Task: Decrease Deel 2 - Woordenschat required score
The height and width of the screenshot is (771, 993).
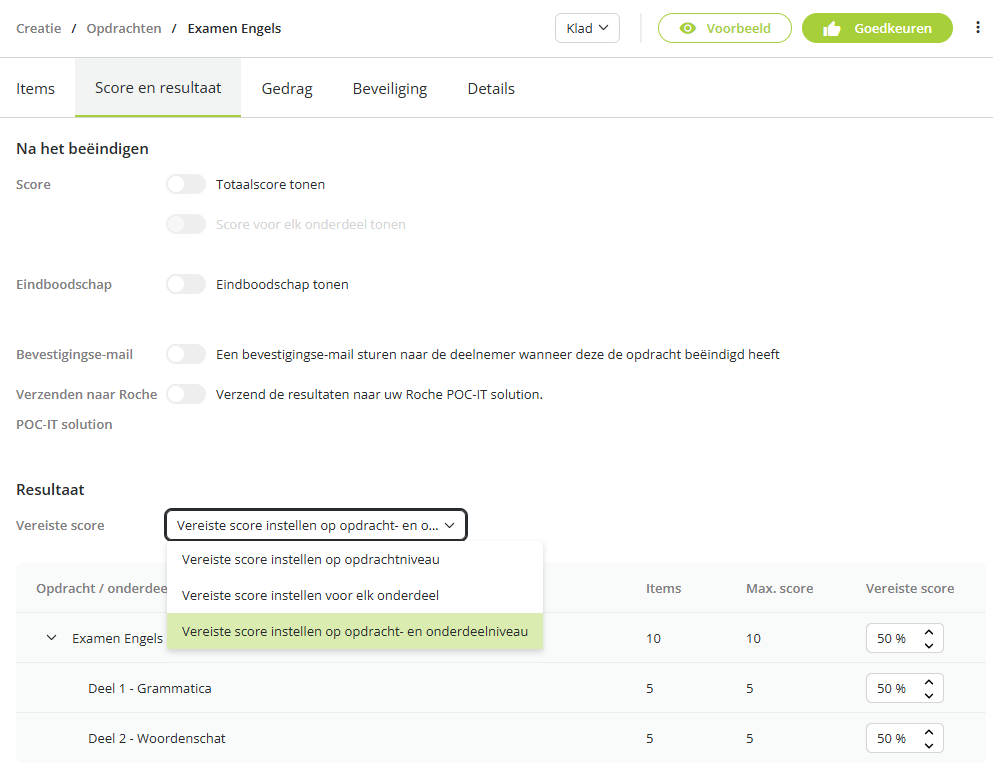Action: (929, 746)
